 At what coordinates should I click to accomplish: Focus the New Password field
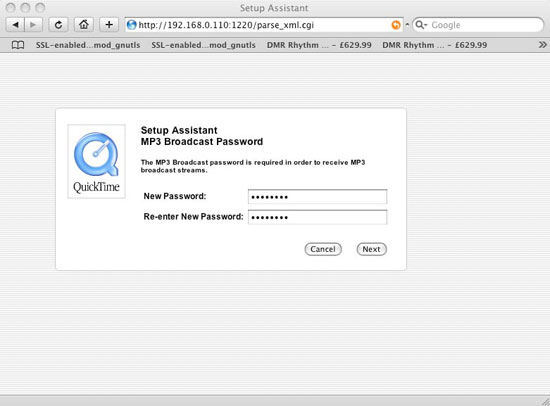(317, 197)
